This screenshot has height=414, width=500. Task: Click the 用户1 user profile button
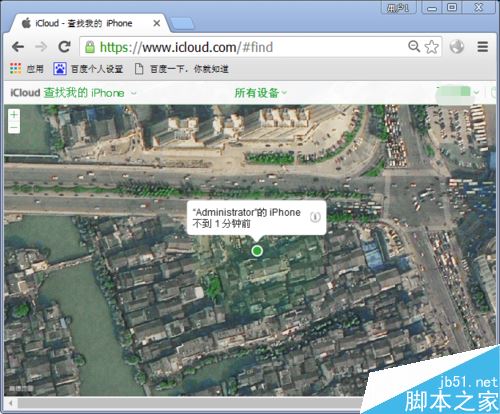pyautogui.click(x=399, y=8)
